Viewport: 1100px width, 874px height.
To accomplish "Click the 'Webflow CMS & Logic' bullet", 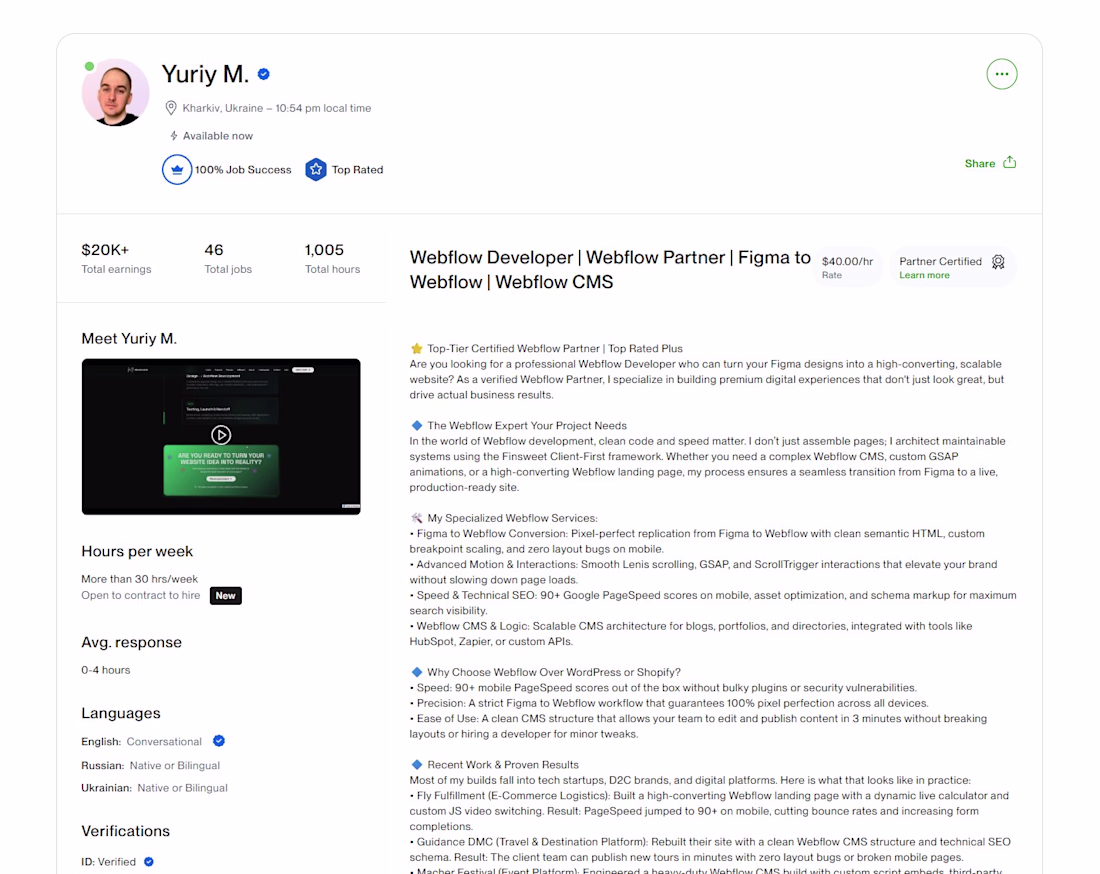I will [691, 633].
